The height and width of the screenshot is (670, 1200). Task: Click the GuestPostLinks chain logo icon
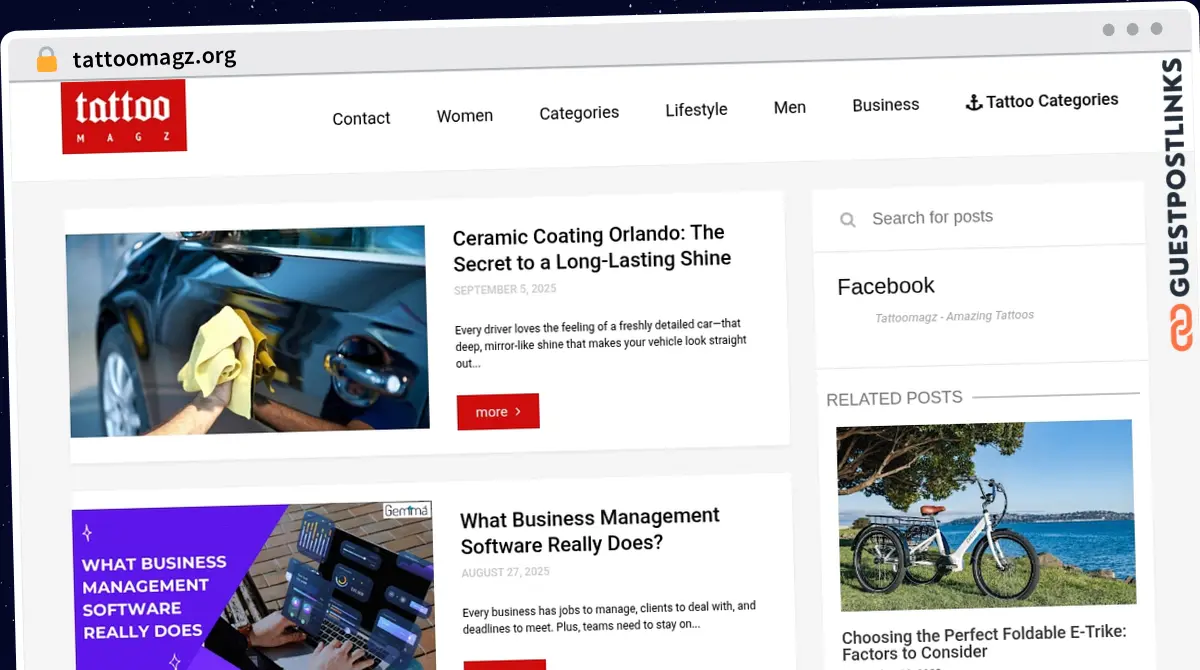click(1181, 328)
